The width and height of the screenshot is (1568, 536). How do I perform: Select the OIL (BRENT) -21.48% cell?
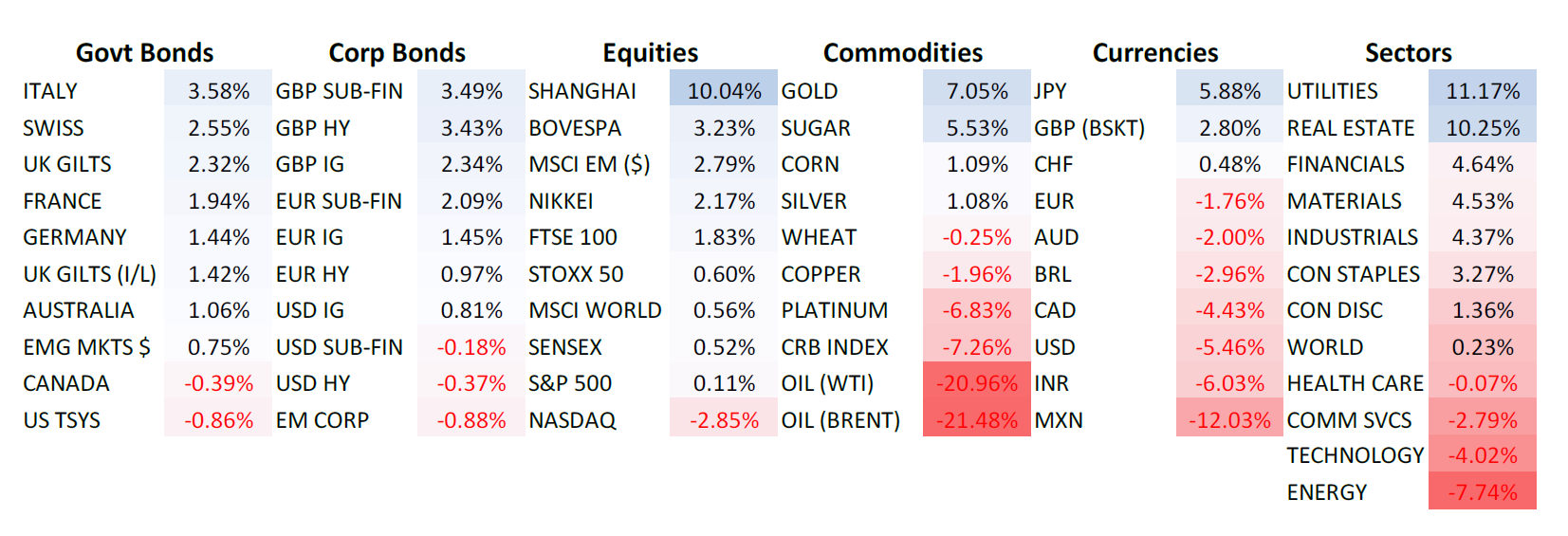[976, 420]
